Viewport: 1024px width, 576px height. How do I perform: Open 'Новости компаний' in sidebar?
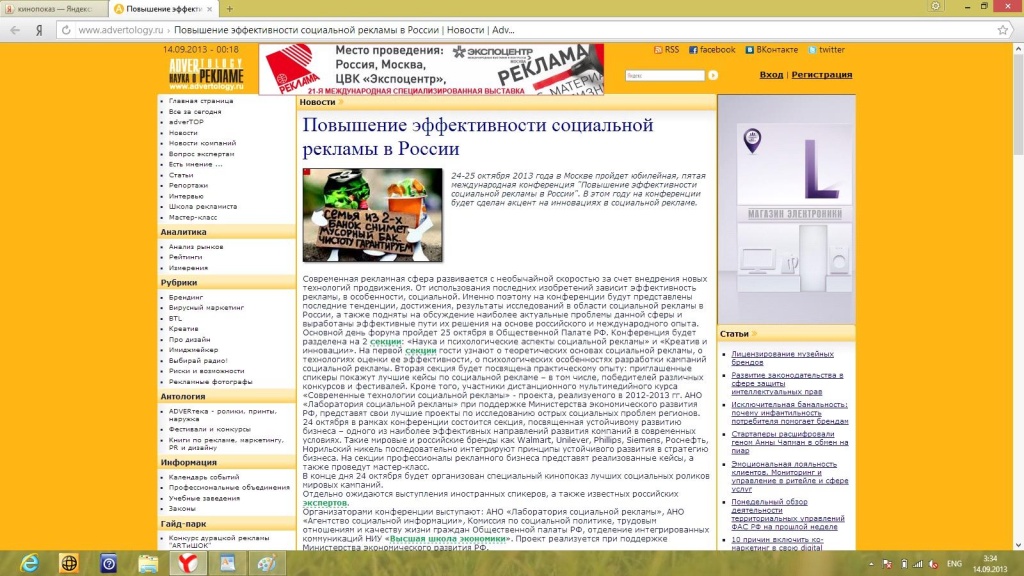[202, 143]
